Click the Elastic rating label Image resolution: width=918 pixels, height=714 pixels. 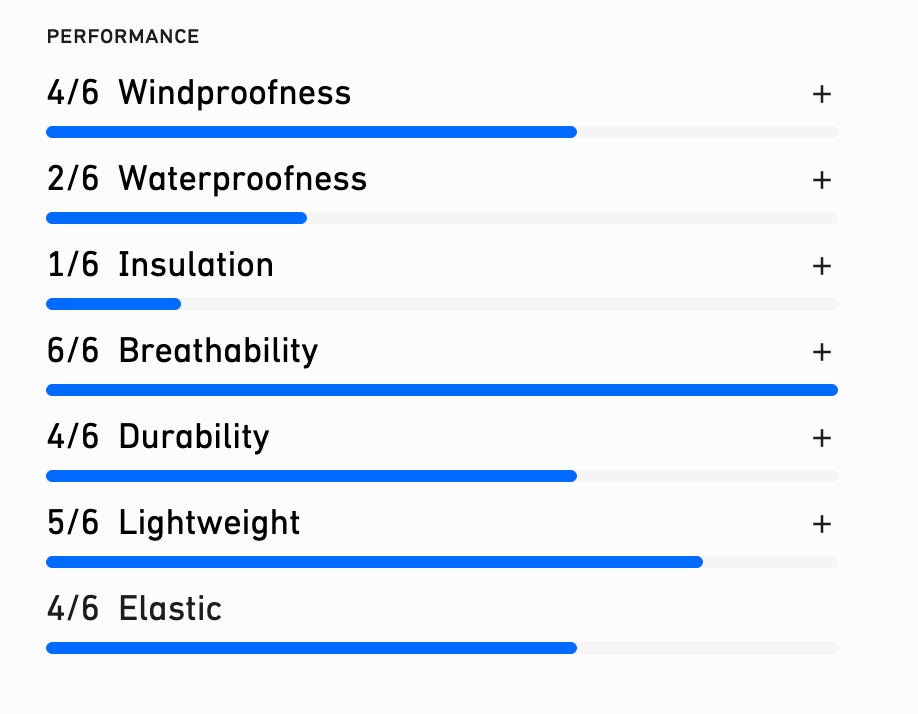click(134, 610)
